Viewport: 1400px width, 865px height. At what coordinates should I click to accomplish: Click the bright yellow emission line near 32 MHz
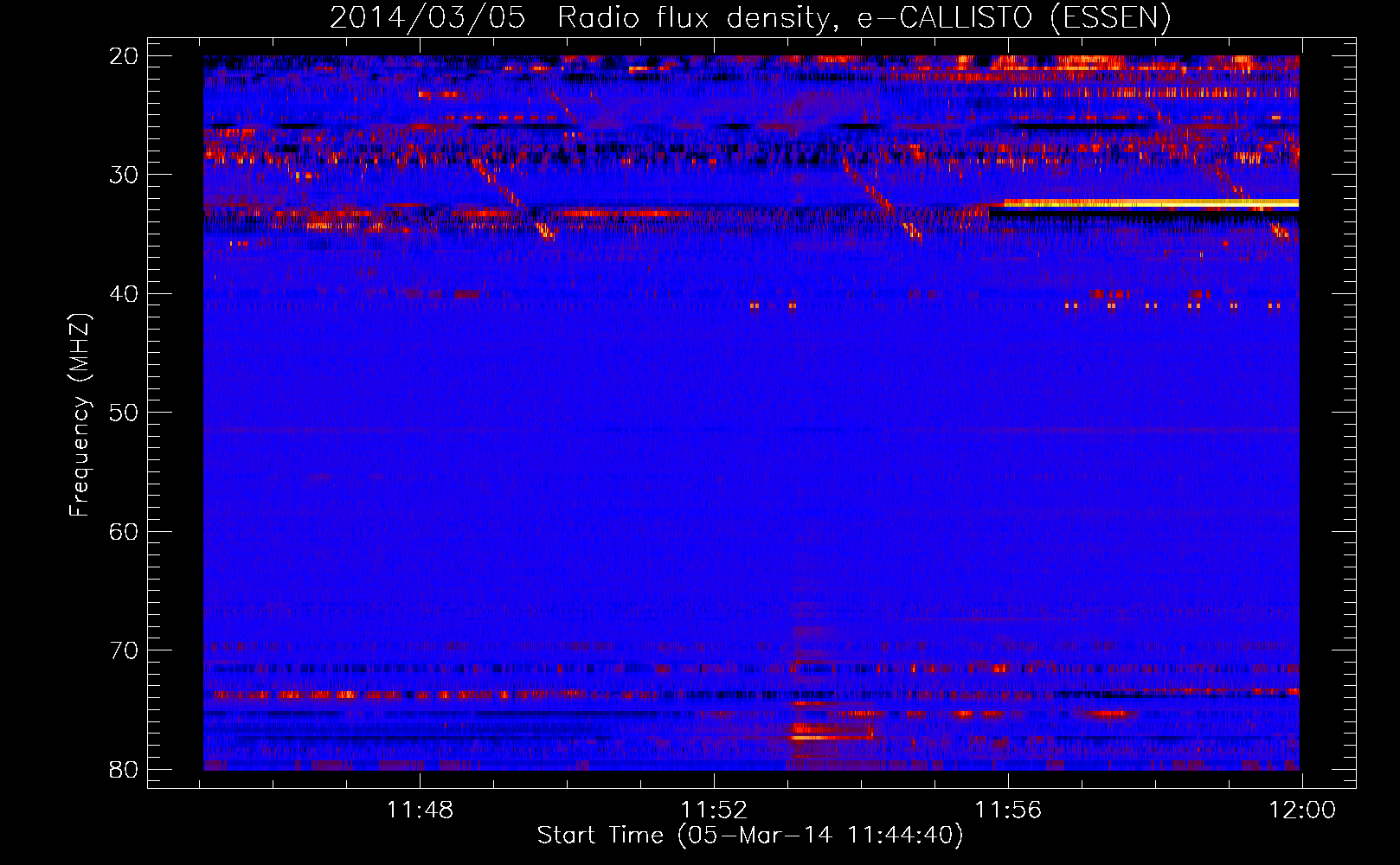(1151, 202)
